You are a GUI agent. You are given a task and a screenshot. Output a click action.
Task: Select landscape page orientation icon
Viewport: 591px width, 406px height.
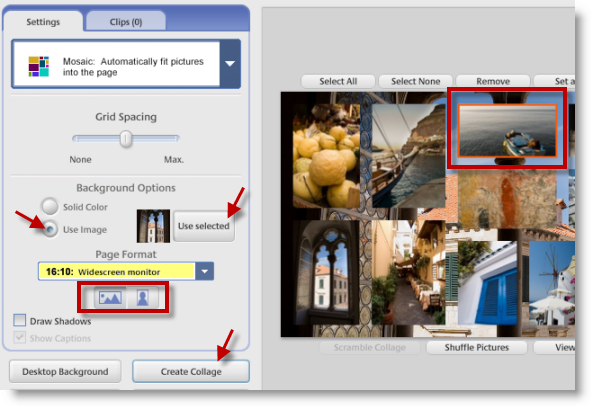[110, 298]
